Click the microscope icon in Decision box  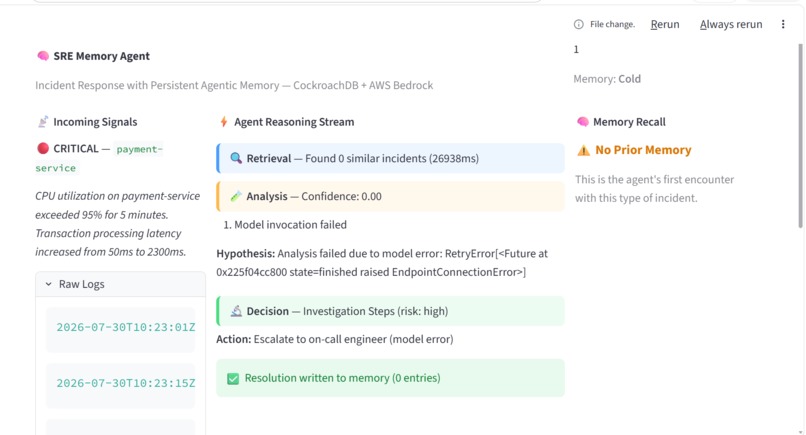[236, 311]
